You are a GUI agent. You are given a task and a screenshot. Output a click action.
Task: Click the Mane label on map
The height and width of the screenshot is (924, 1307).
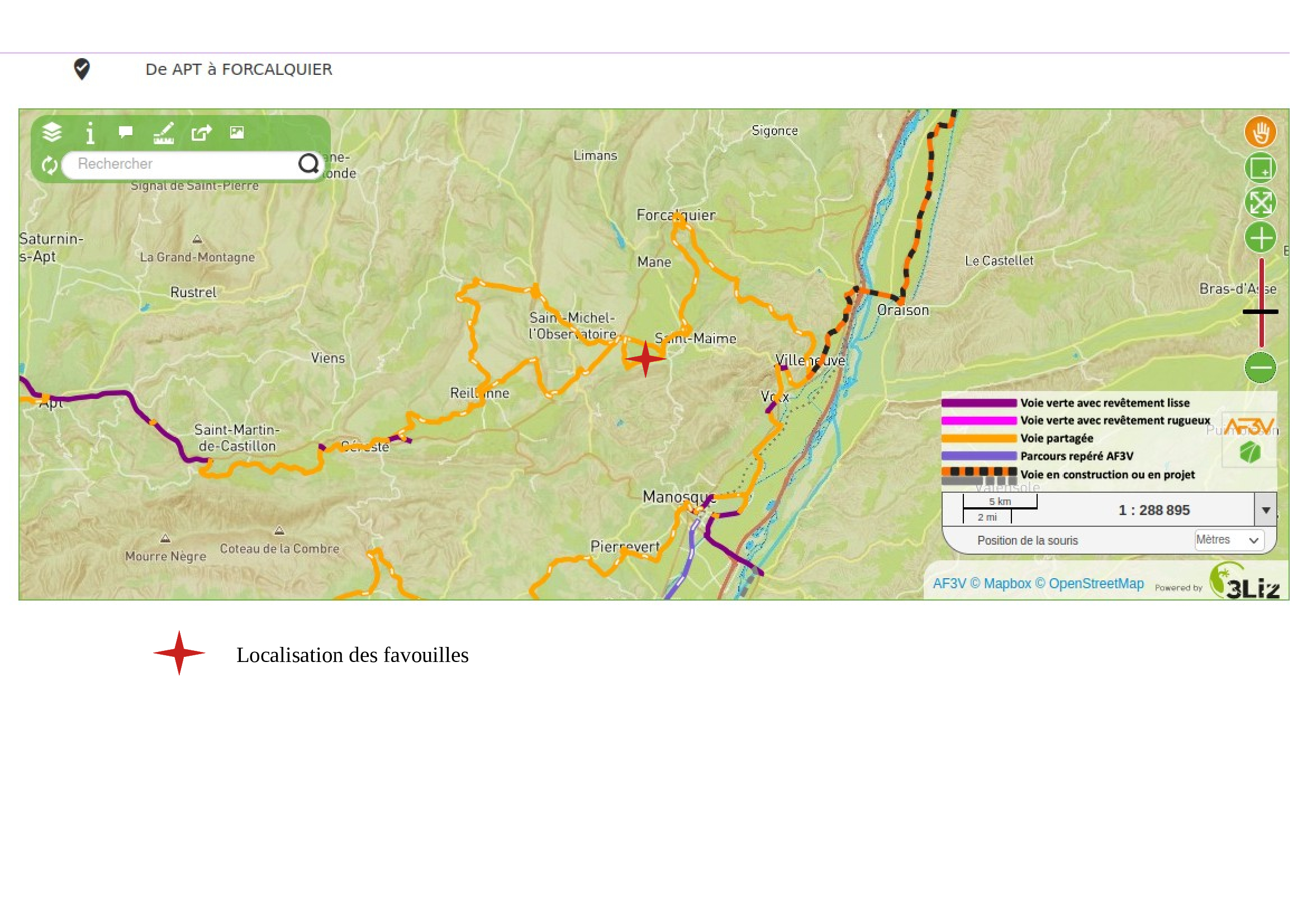[654, 263]
